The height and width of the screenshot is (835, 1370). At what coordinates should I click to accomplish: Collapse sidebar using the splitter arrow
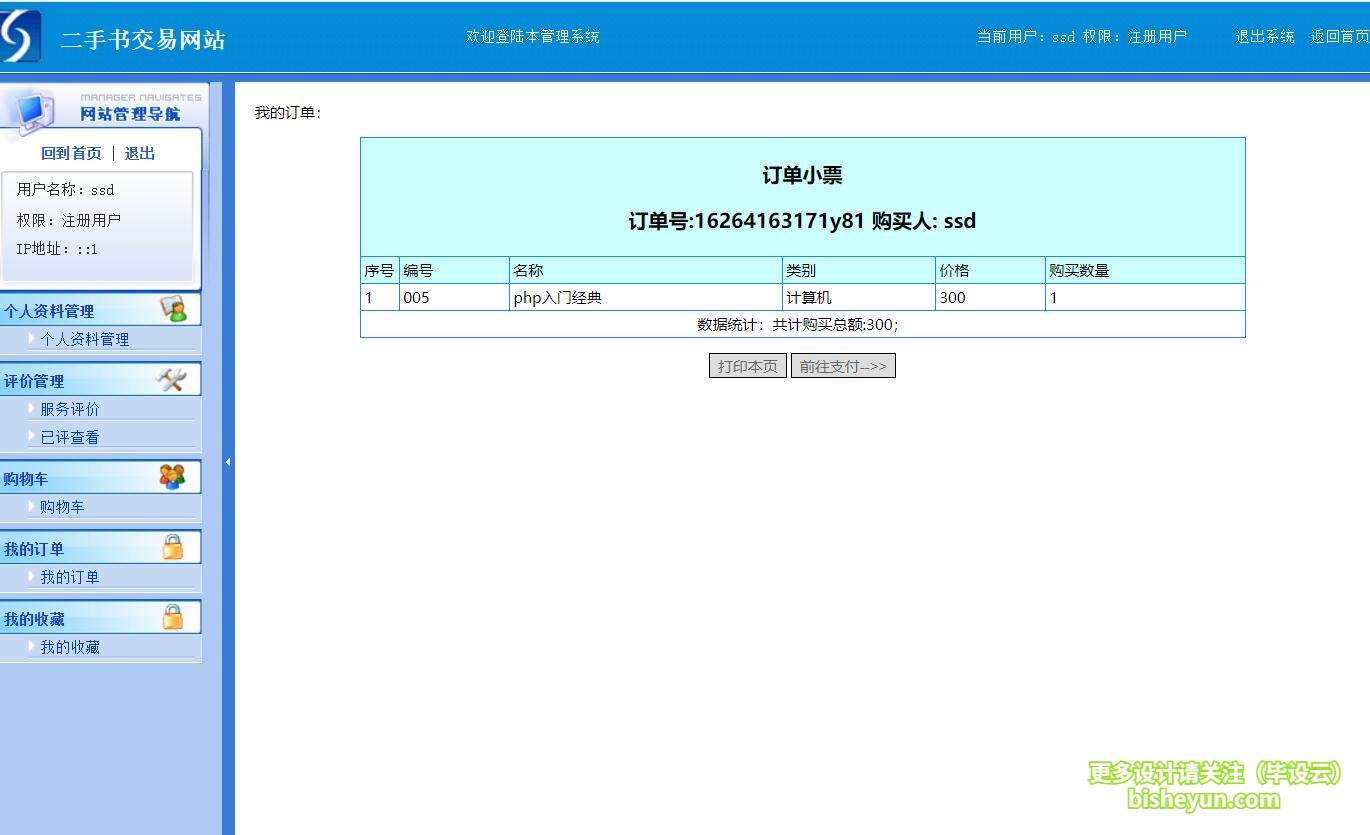(x=228, y=462)
